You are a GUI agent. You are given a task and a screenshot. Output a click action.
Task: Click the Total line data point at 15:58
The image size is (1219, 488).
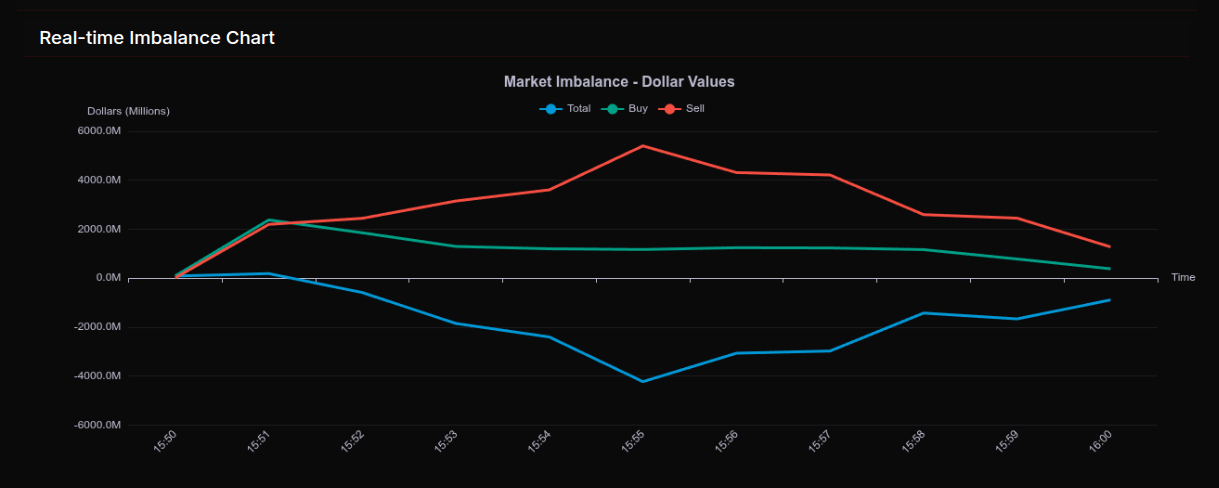coord(923,313)
